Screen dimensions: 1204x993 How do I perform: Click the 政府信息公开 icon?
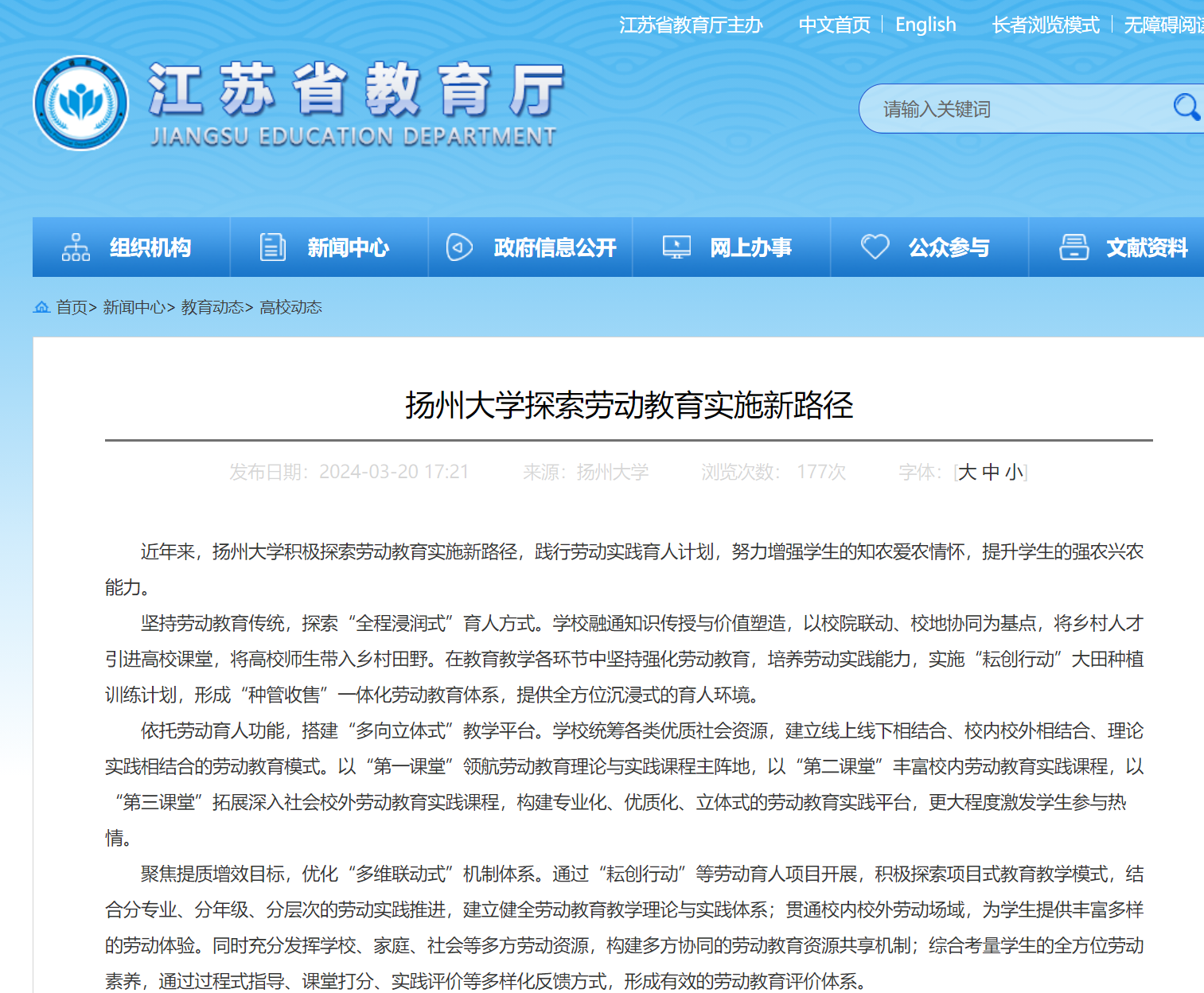(x=459, y=247)
